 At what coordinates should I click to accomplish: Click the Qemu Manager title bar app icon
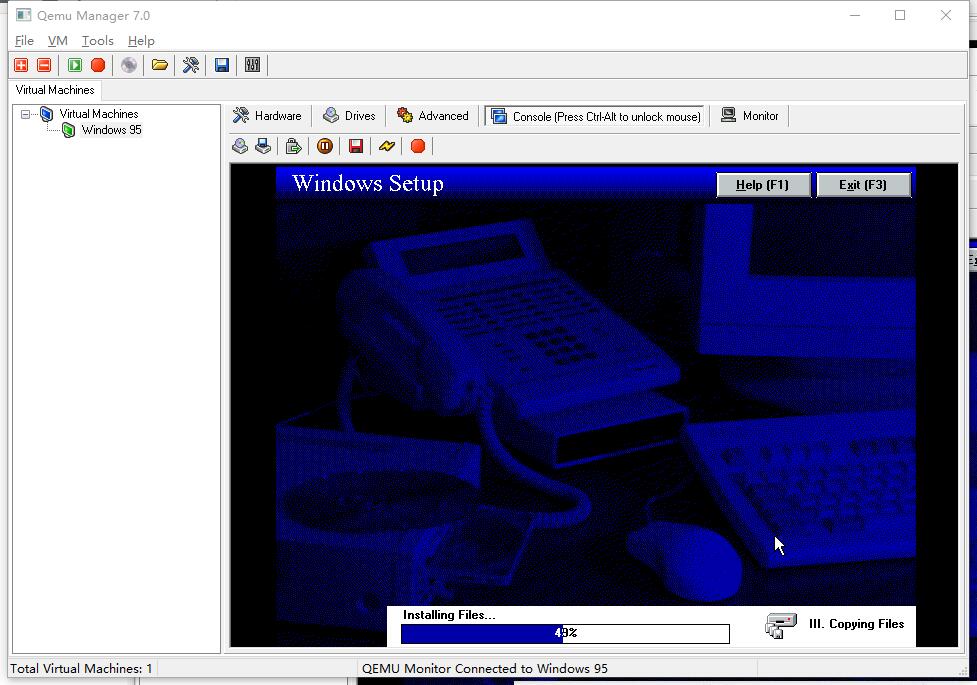[24, 15]
